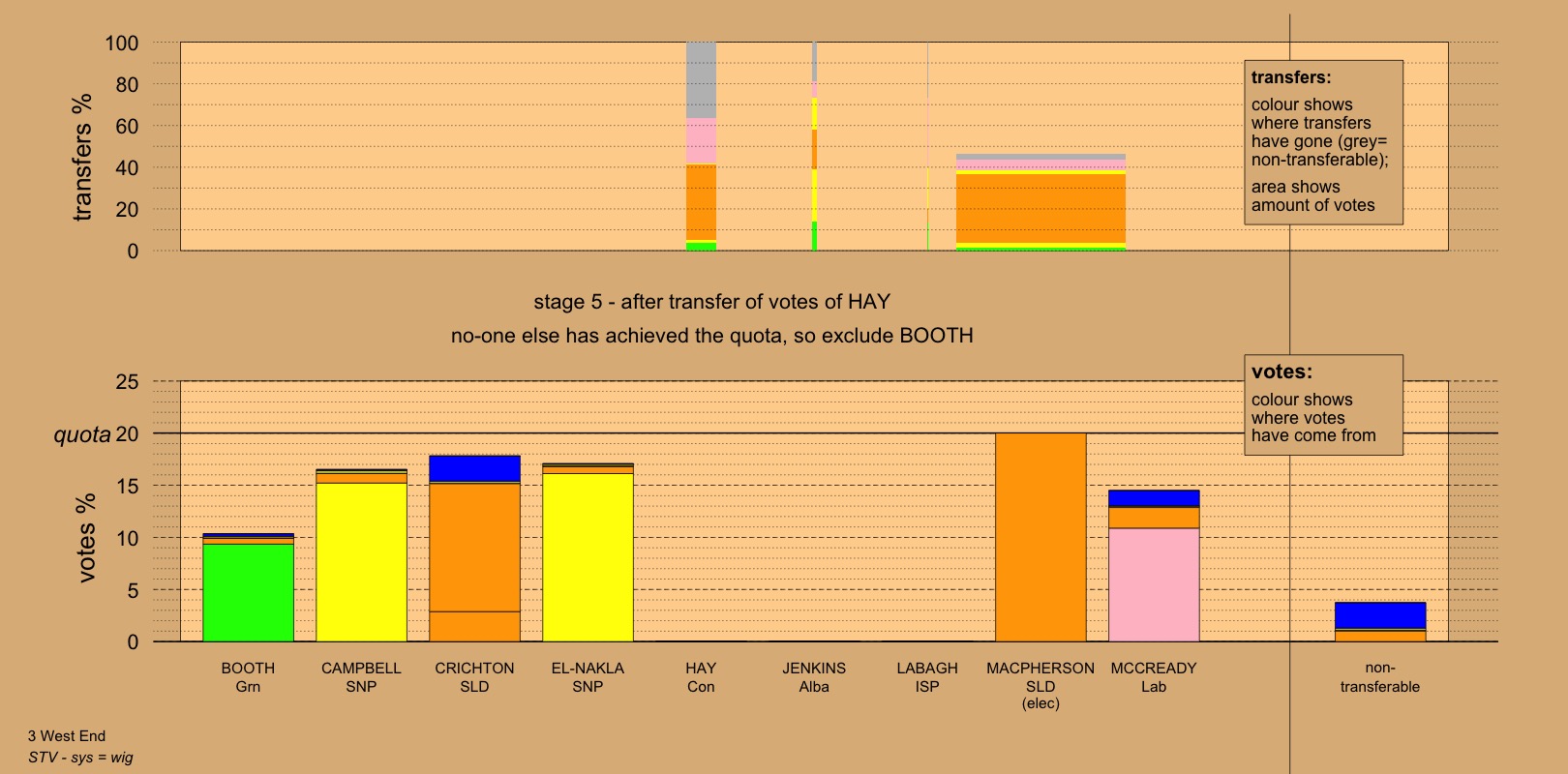The width and height of the screenshot is (1568, 774).
Task: Open the transfers legend box
Action: point(1323,142)
